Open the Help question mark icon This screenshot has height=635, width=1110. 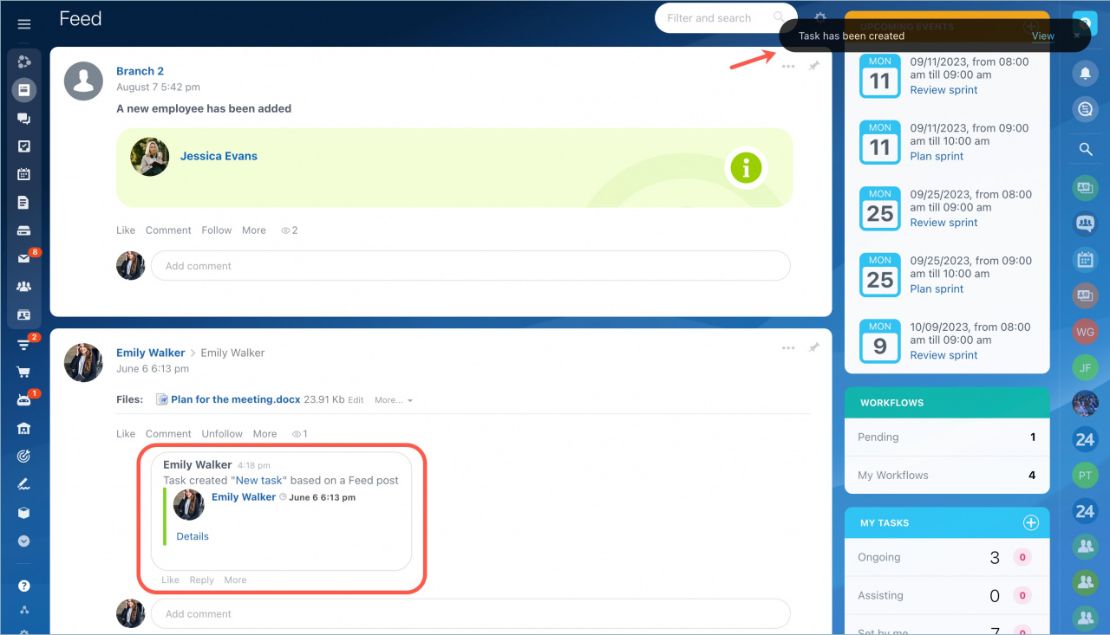pyautogui.click(x=23, y=586)
